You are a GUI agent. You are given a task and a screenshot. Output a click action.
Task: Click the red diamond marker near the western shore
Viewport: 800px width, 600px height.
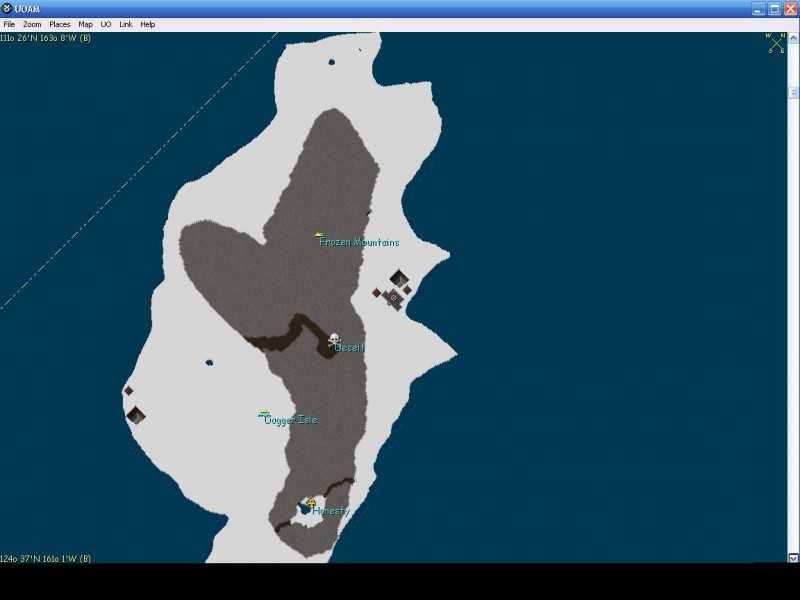(x=128, y=391)
